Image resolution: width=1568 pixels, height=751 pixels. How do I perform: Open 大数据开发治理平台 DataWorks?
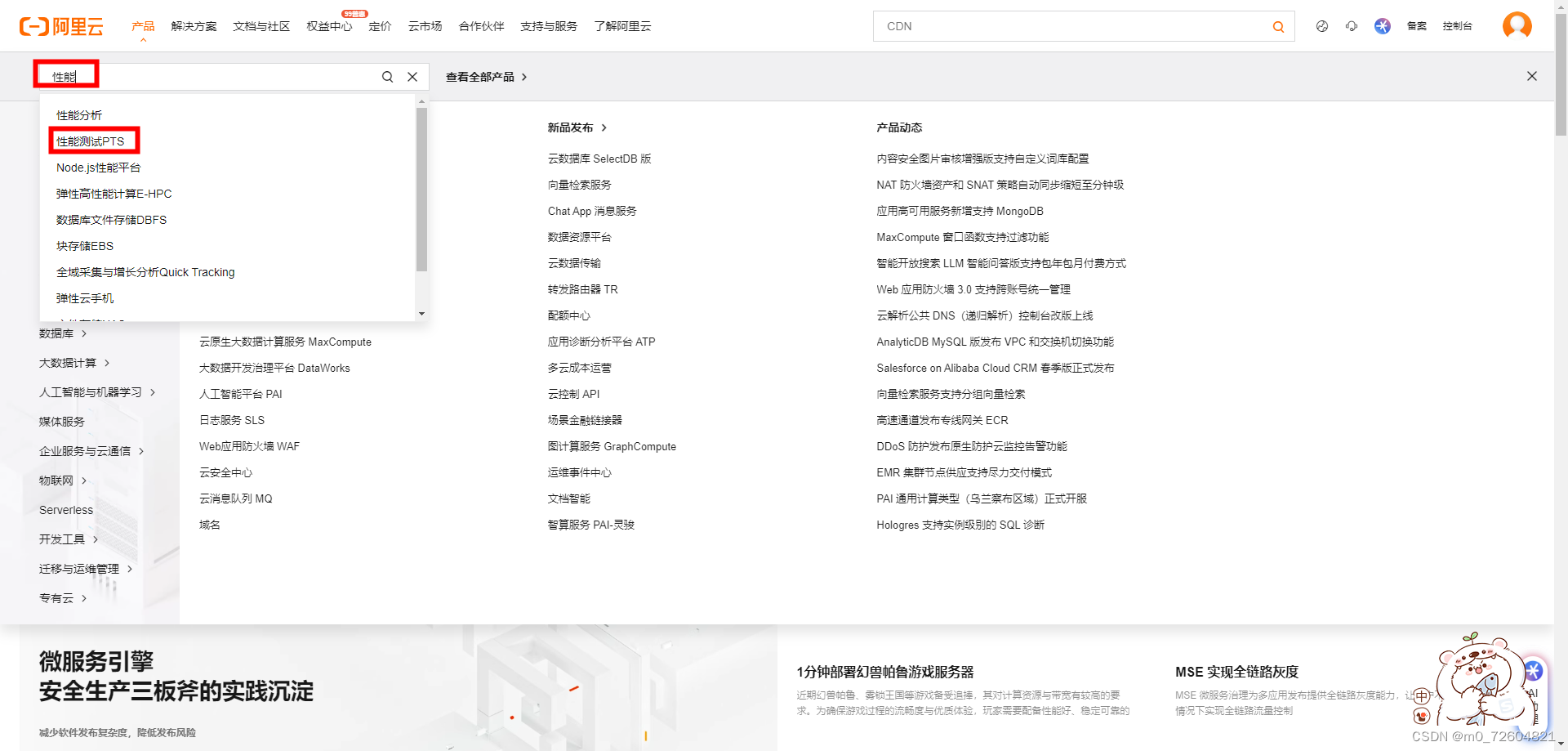(x=274, y=368)
